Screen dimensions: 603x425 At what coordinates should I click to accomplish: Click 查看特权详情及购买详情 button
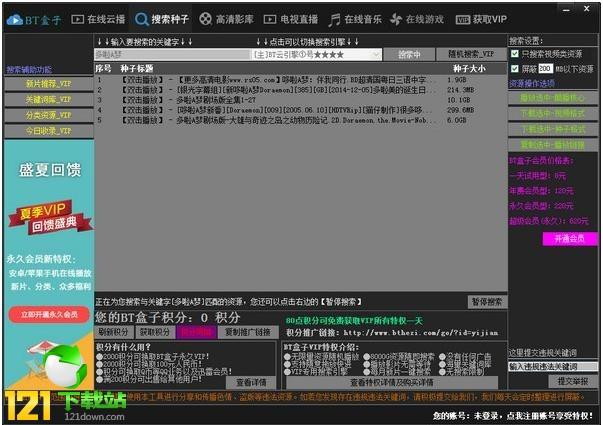(x=392, y=382)
